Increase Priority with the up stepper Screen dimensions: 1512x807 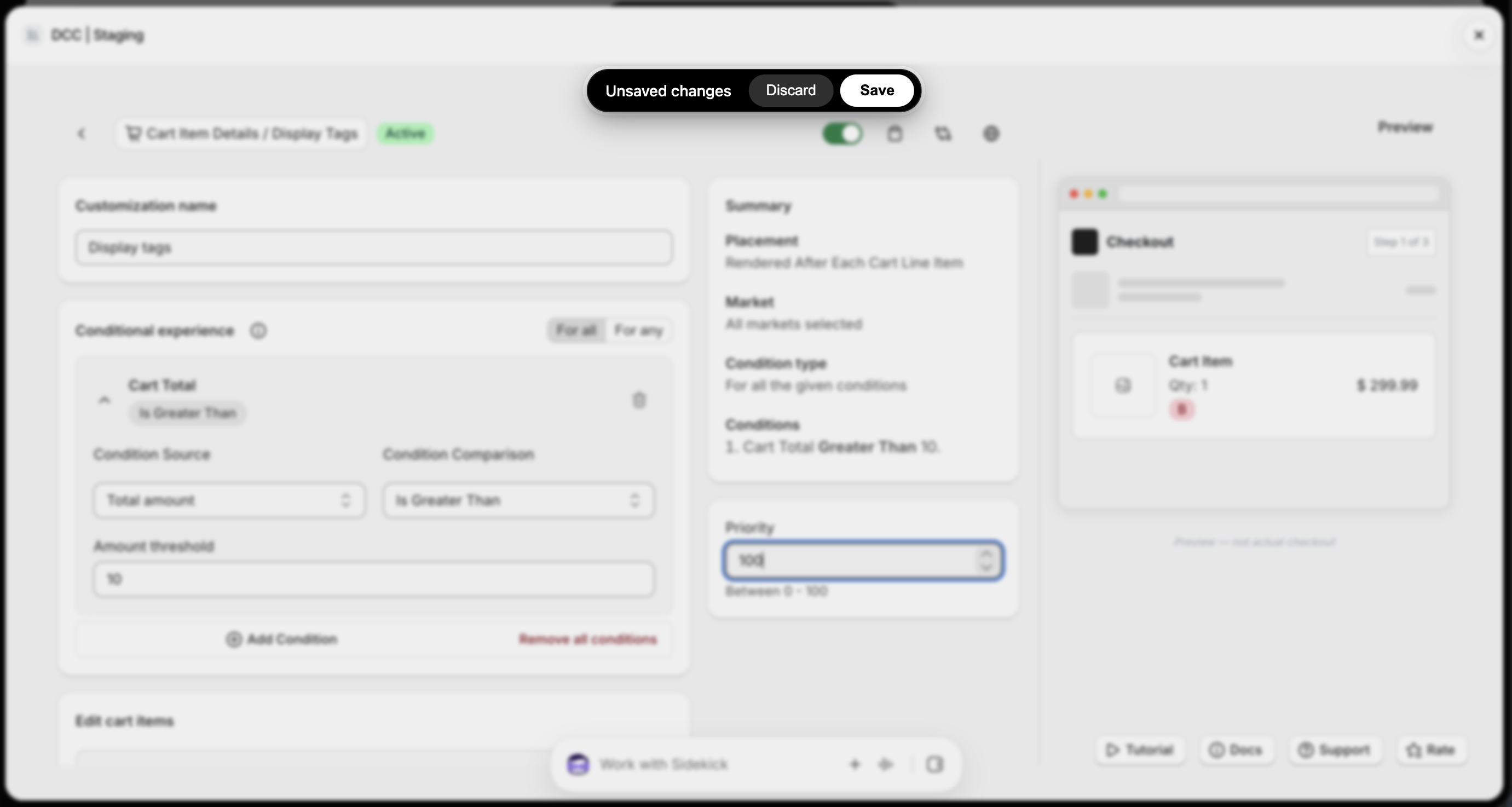click(986, 554)
